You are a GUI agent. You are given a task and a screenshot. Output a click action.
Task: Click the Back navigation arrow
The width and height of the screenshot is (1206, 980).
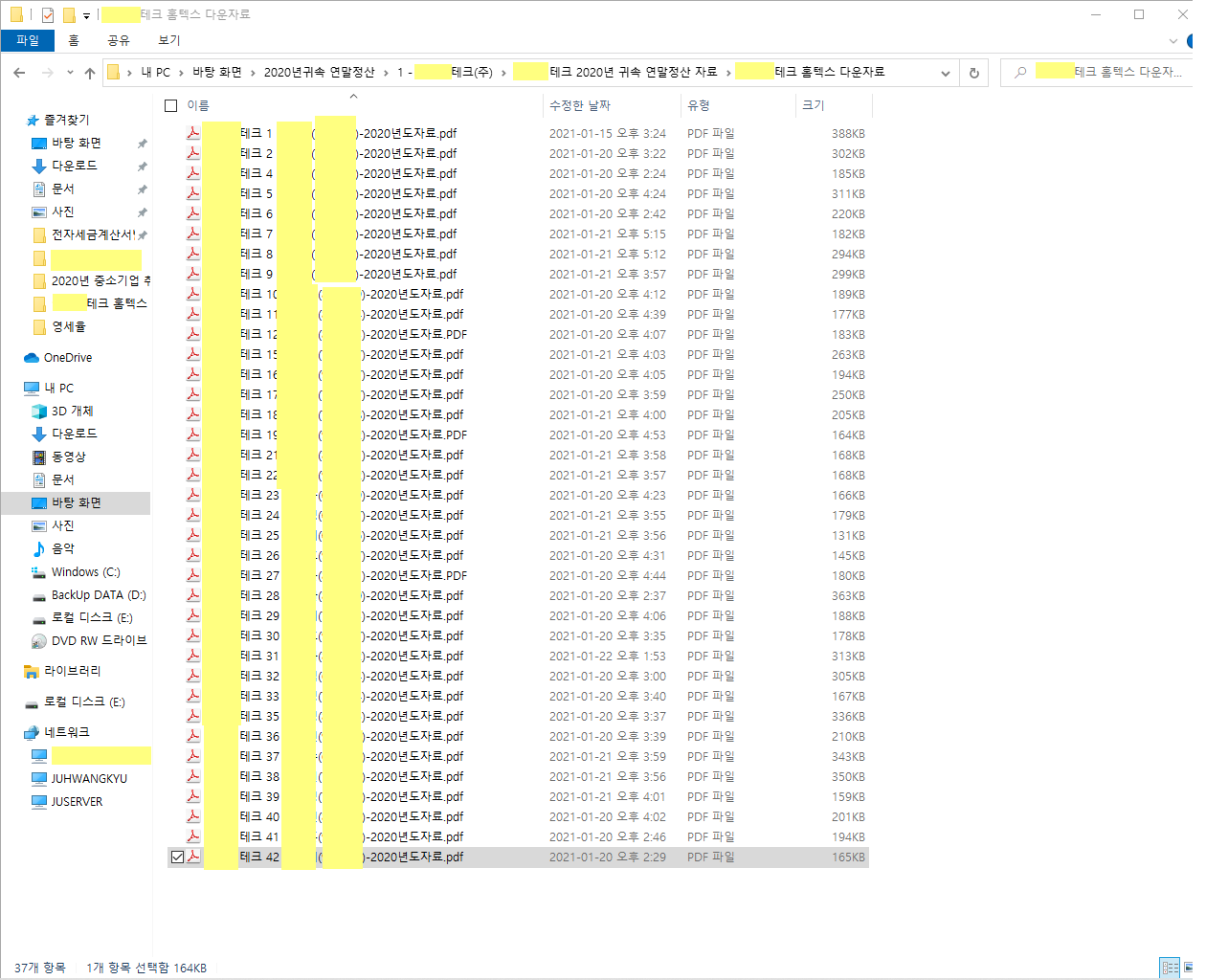click(19, 73)
